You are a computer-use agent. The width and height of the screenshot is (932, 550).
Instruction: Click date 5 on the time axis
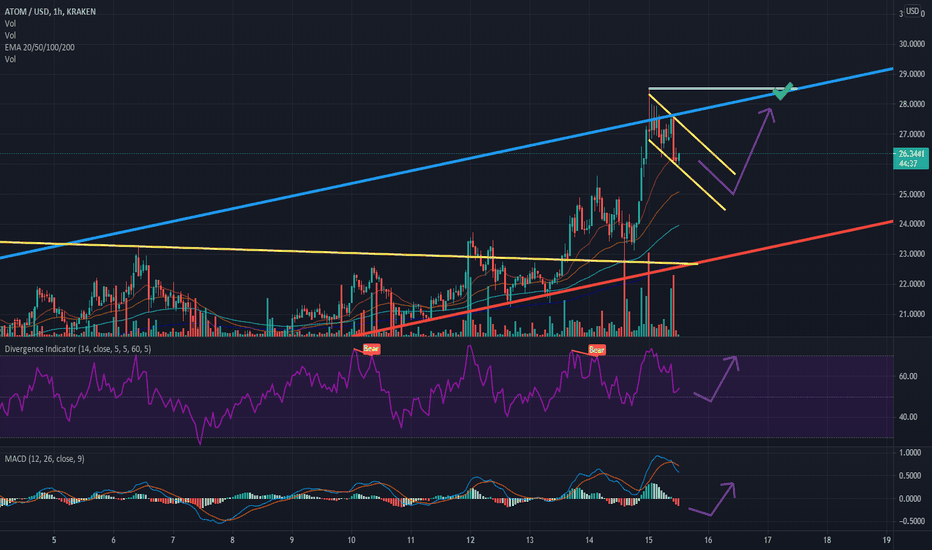[54, 540]
